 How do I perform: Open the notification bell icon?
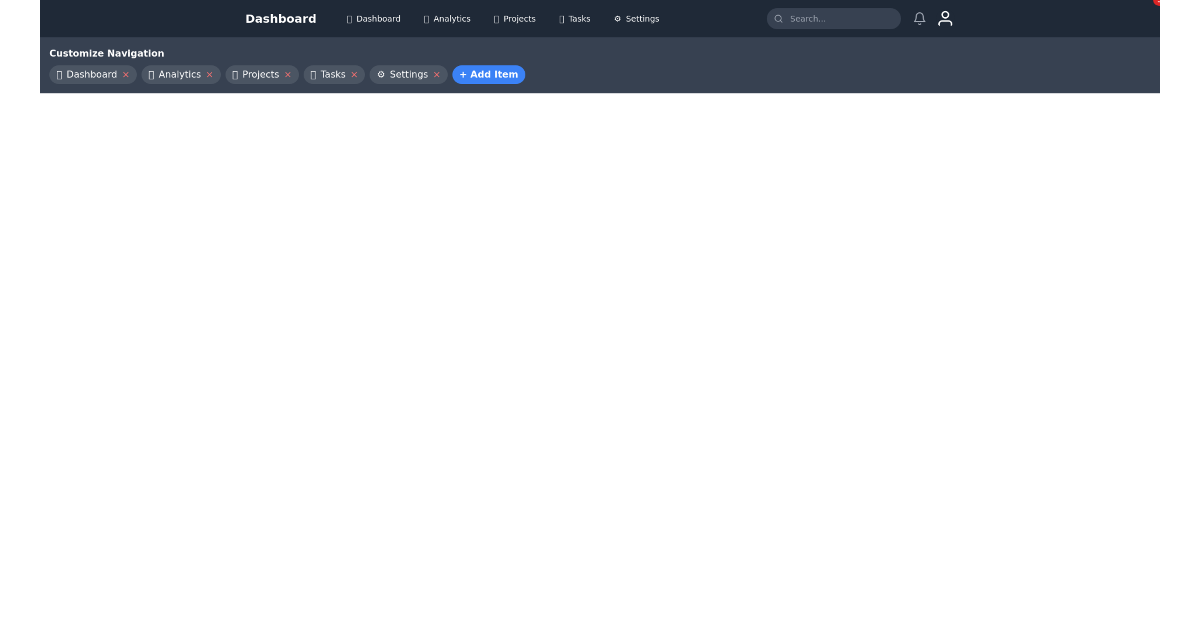click(919, 18)
